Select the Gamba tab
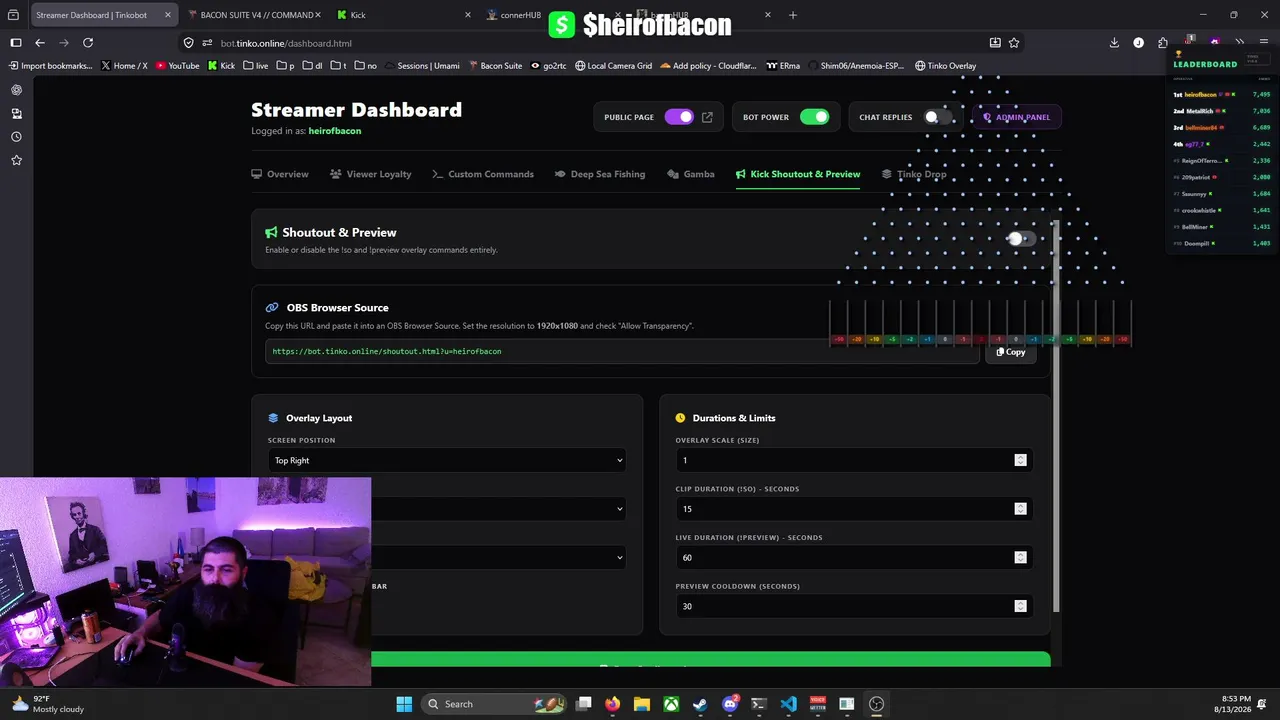 (691, 174)
